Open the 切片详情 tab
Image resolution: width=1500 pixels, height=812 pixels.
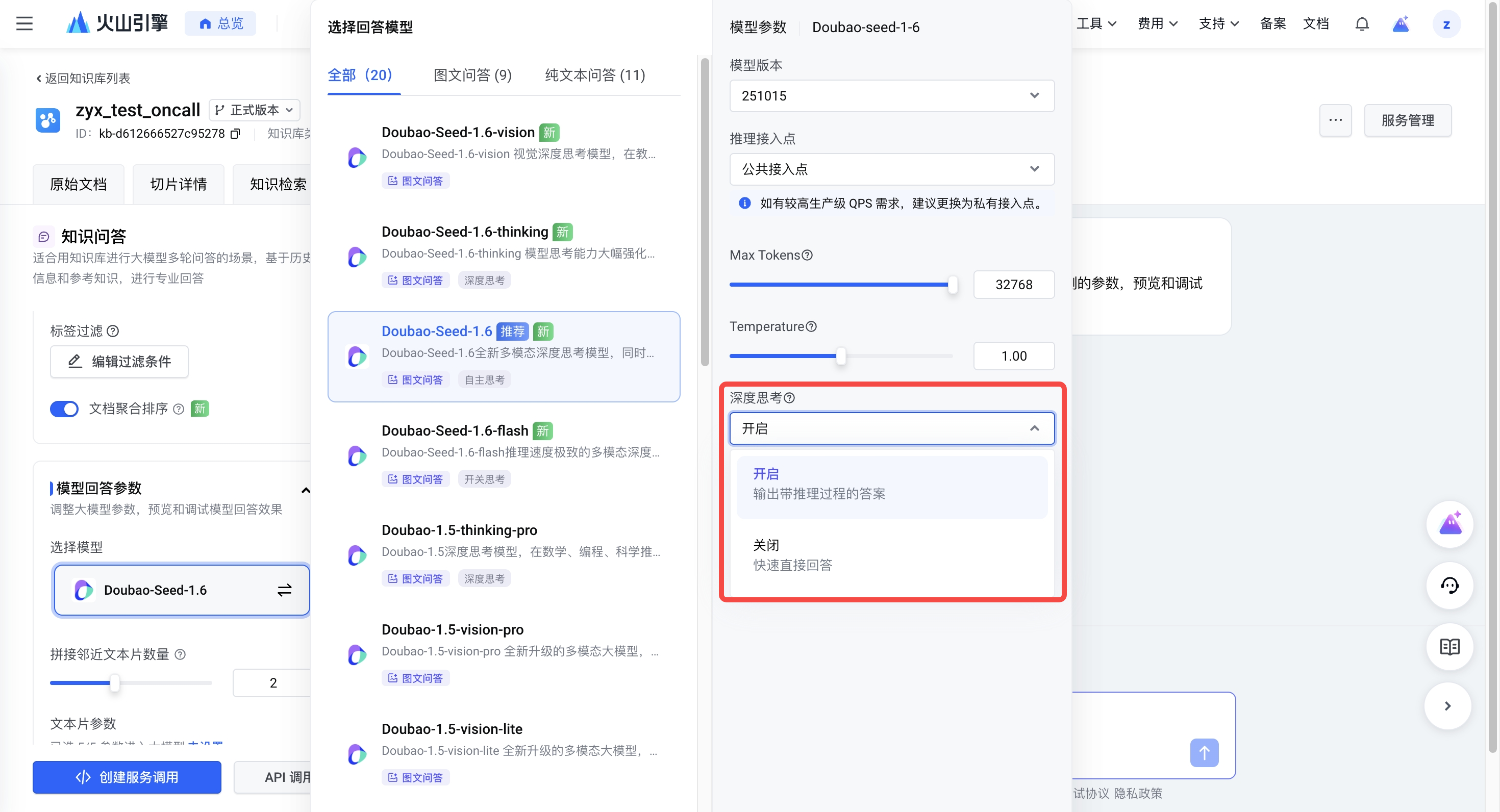click(178, 185)
